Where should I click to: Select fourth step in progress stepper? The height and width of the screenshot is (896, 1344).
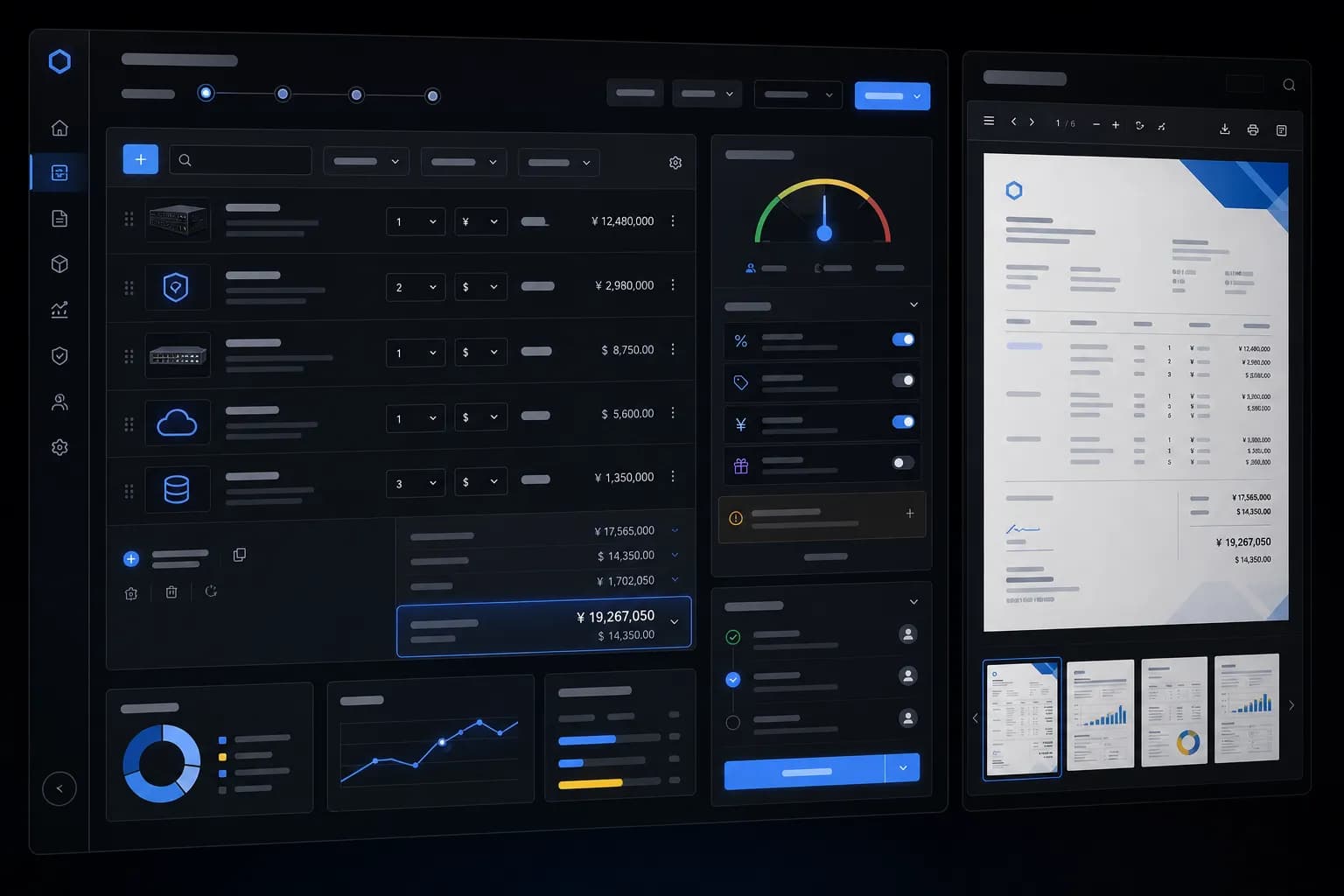(432, 96)
